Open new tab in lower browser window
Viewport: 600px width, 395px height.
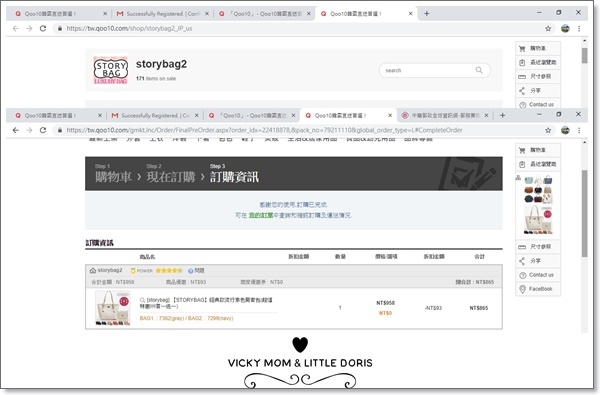502,115
